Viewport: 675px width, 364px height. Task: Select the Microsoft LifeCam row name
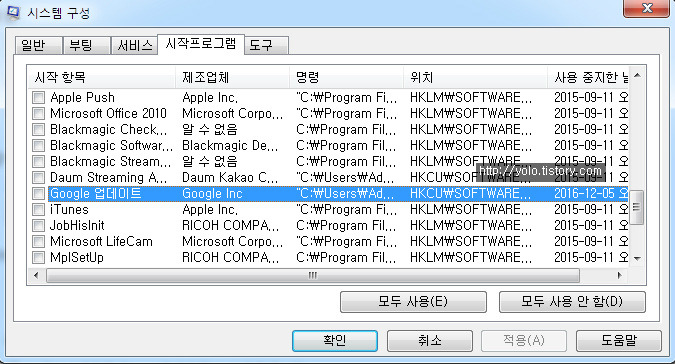point(101,241)
